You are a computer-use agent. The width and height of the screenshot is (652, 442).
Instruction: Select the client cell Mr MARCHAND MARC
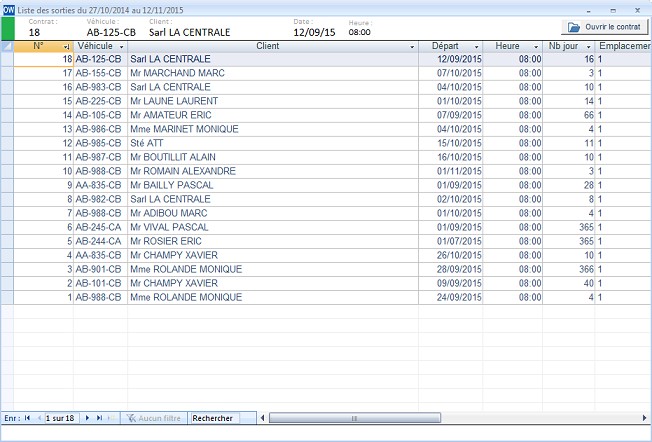(x=273, y=73)
